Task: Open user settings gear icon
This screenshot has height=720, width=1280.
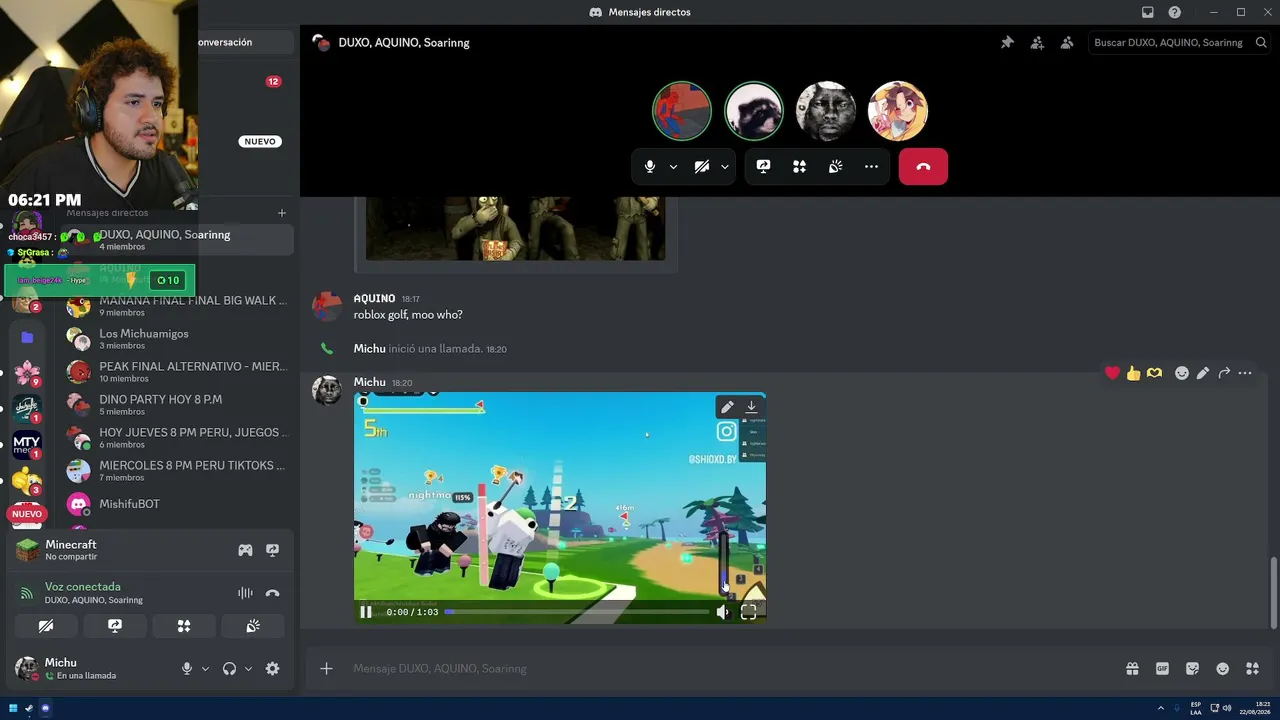Action: [272, 669]
